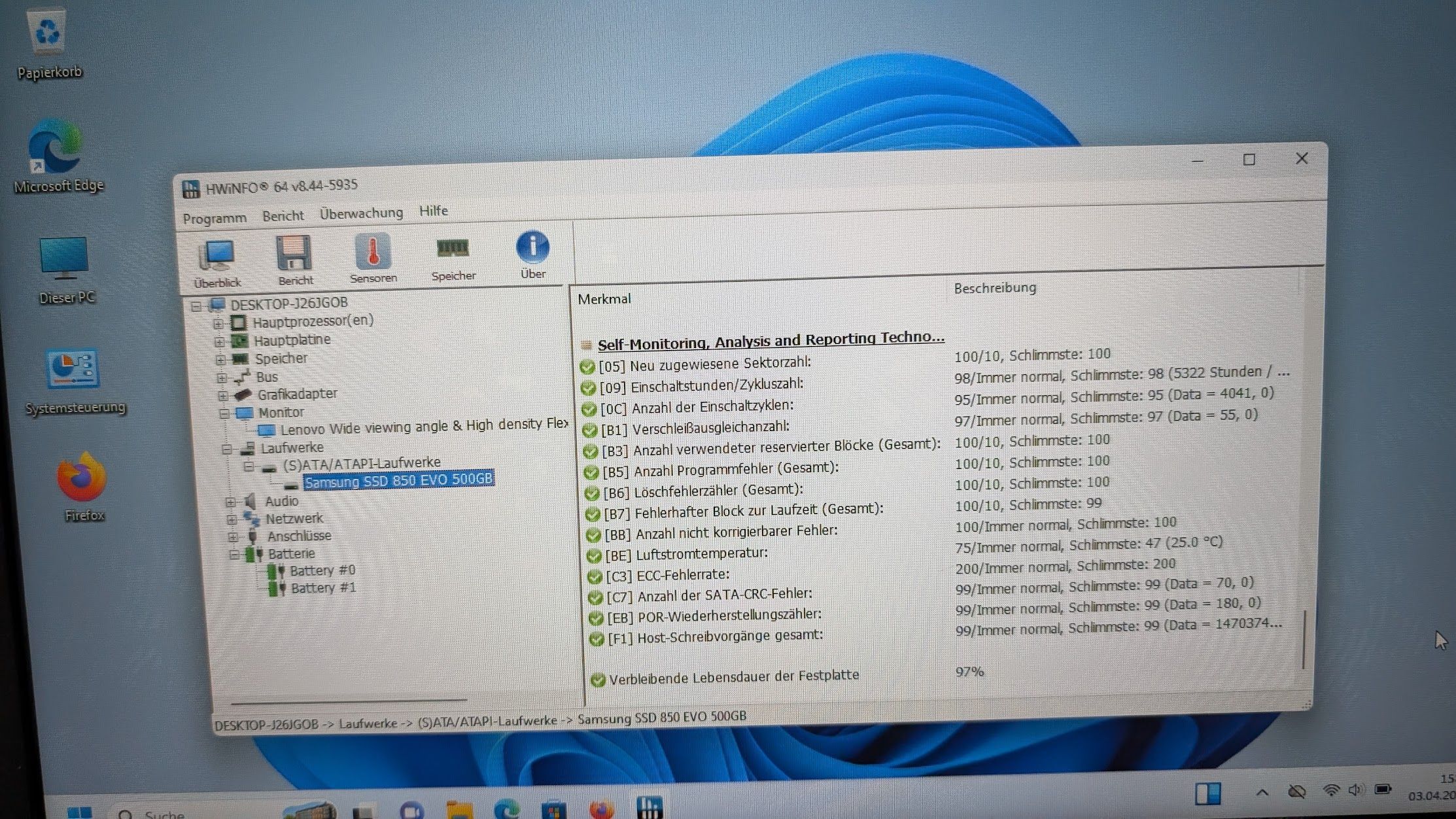Select the Firefox desktop shortcut
The width and height of the screenshot is (1456, 819).
[x=83, y=487]
